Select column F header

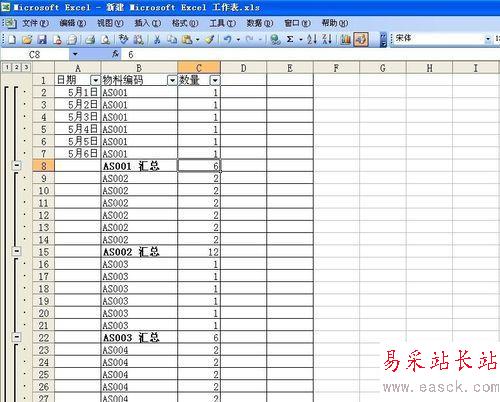(336, 68)
